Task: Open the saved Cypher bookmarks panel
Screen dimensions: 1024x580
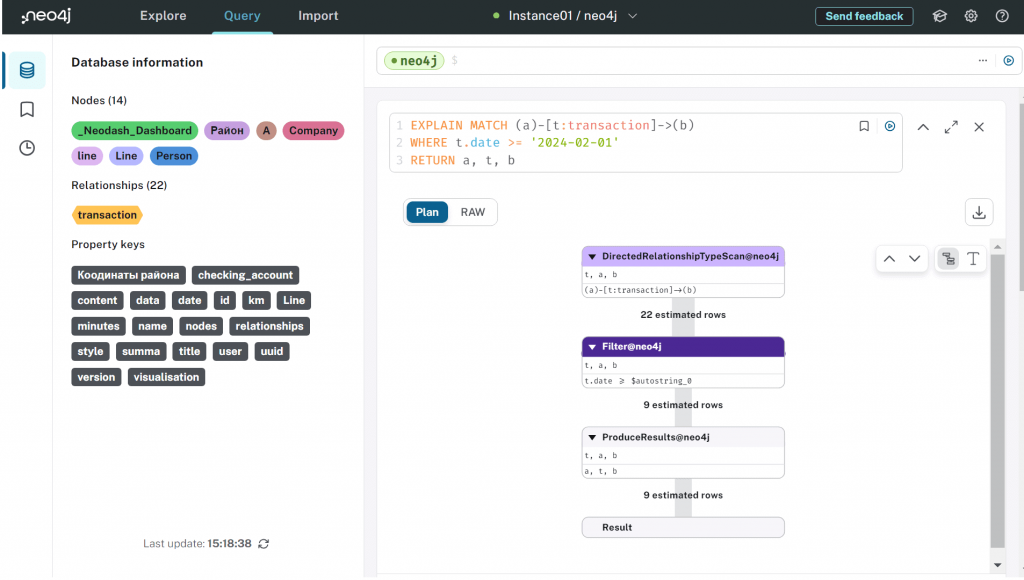Action: point(27,109)
